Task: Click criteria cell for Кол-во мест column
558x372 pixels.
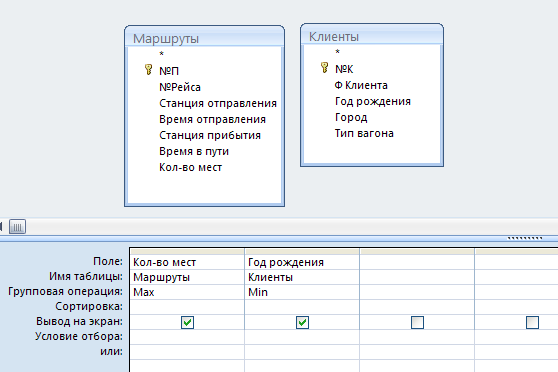Action: (x=187, y=337)
